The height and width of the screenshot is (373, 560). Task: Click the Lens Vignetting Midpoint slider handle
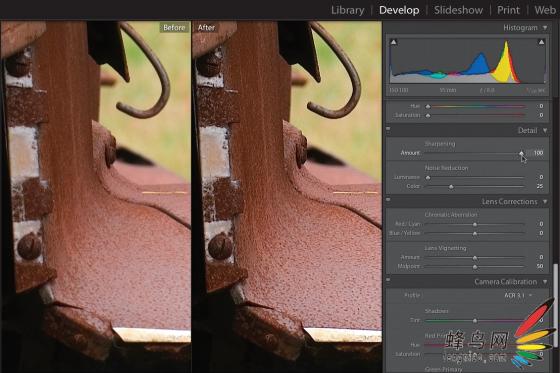pyautogui.click(x=475, y=267)
